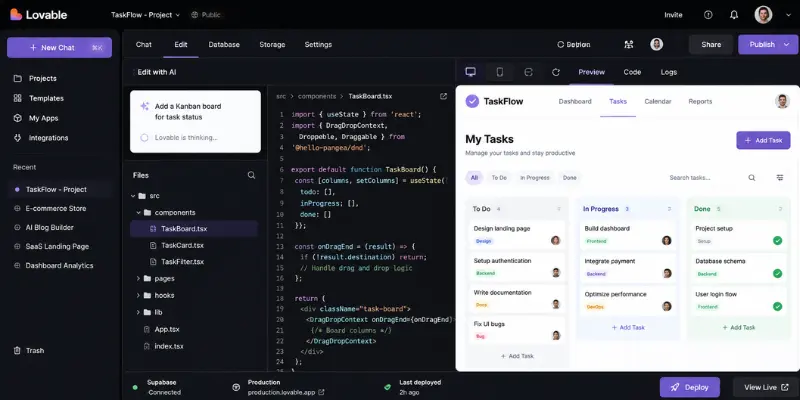Image resolution: width=800 pixels, height=400 pixels.
Task: Click the Done column menu icon
Action: tap(780, 209)
